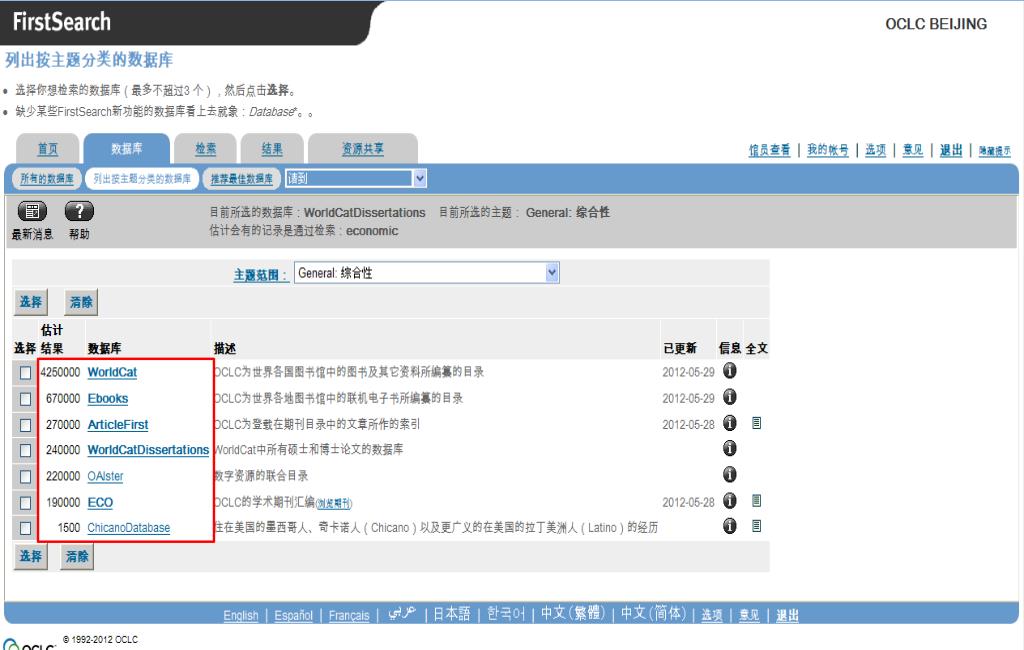Click bottom 选择 button
This screenshot has width=1024, height=650.
[31, 557]
